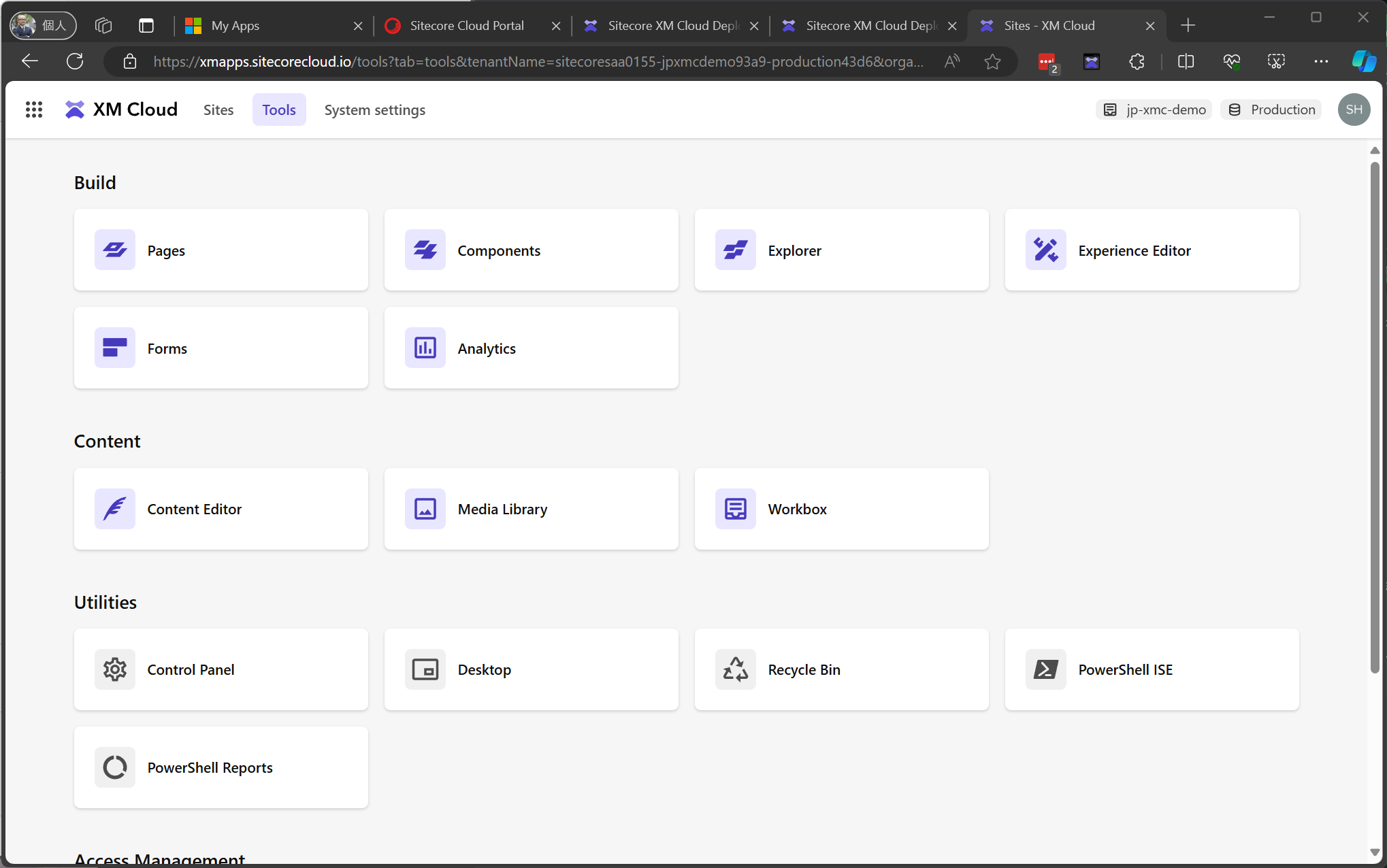1387x868 pixels.
Task: Refresh the page in browser
Action: (75, 61)
